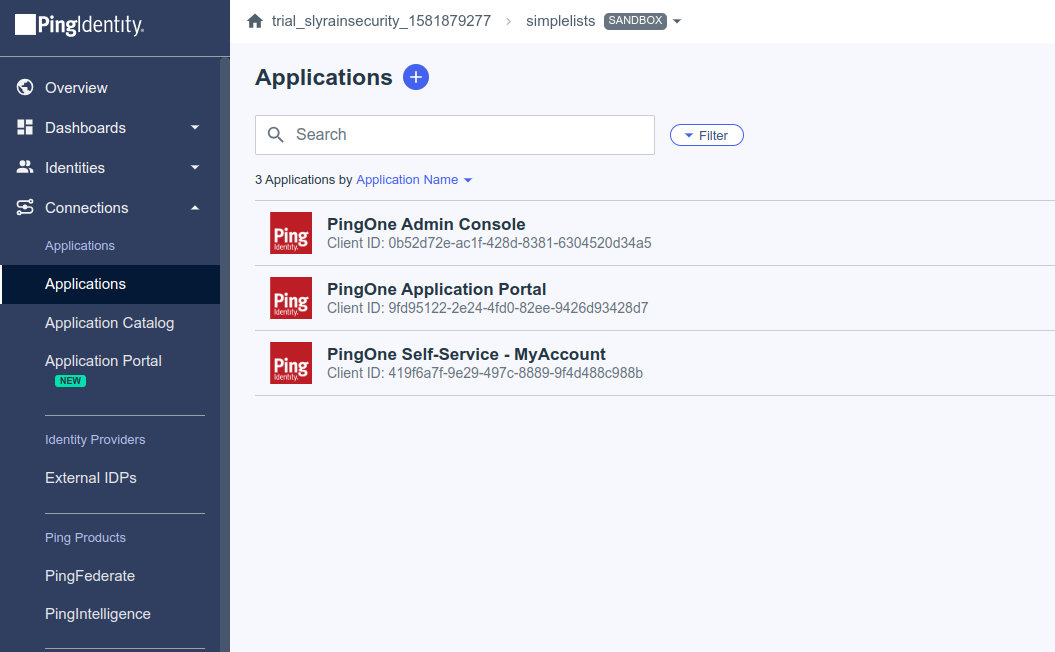Viewport: 1055px width, 652px height.
Task: Open External IDPs in sidebar
Action: [x=91, y=478]
